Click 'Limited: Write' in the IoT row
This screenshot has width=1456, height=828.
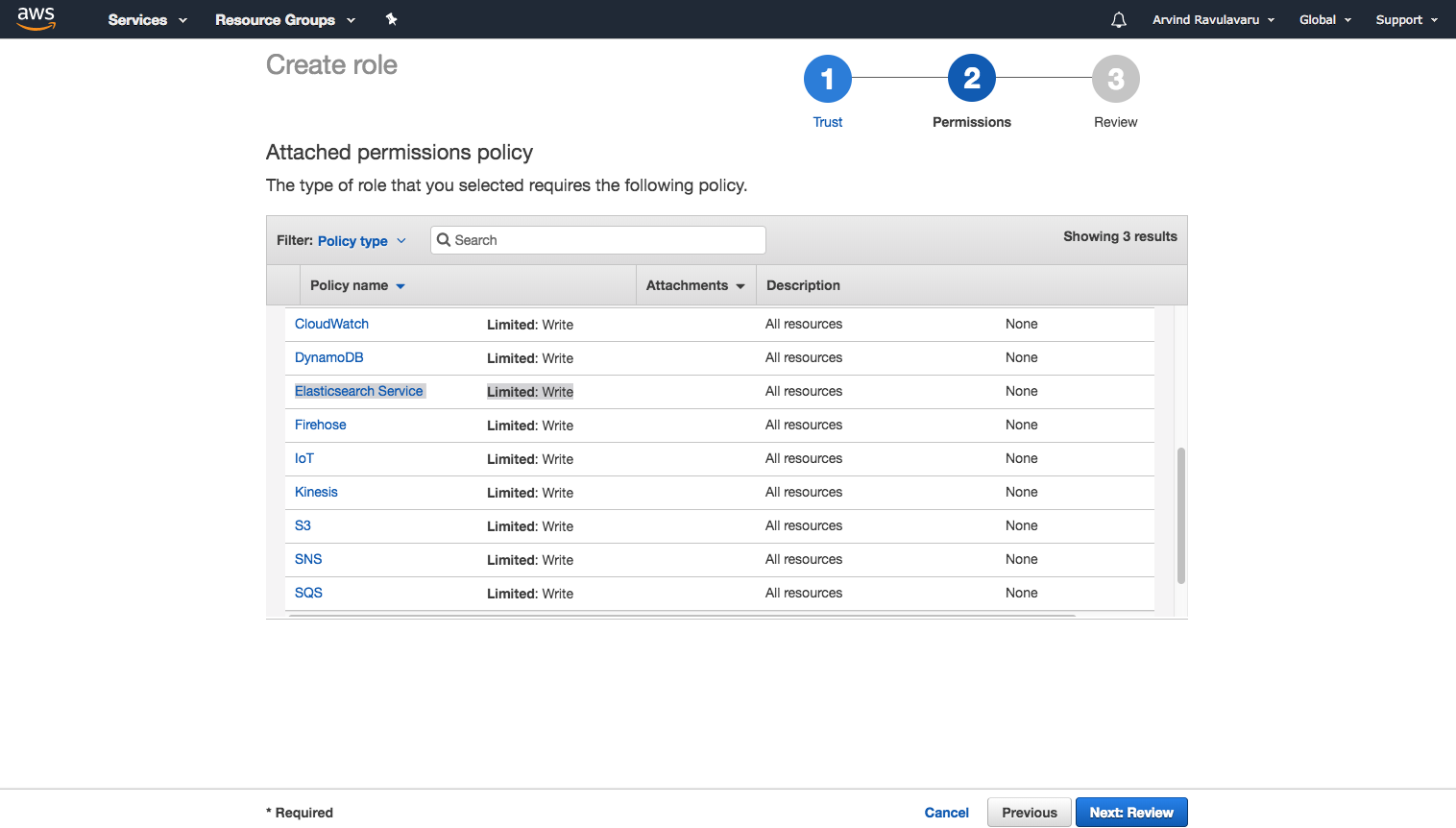(530, 459)
